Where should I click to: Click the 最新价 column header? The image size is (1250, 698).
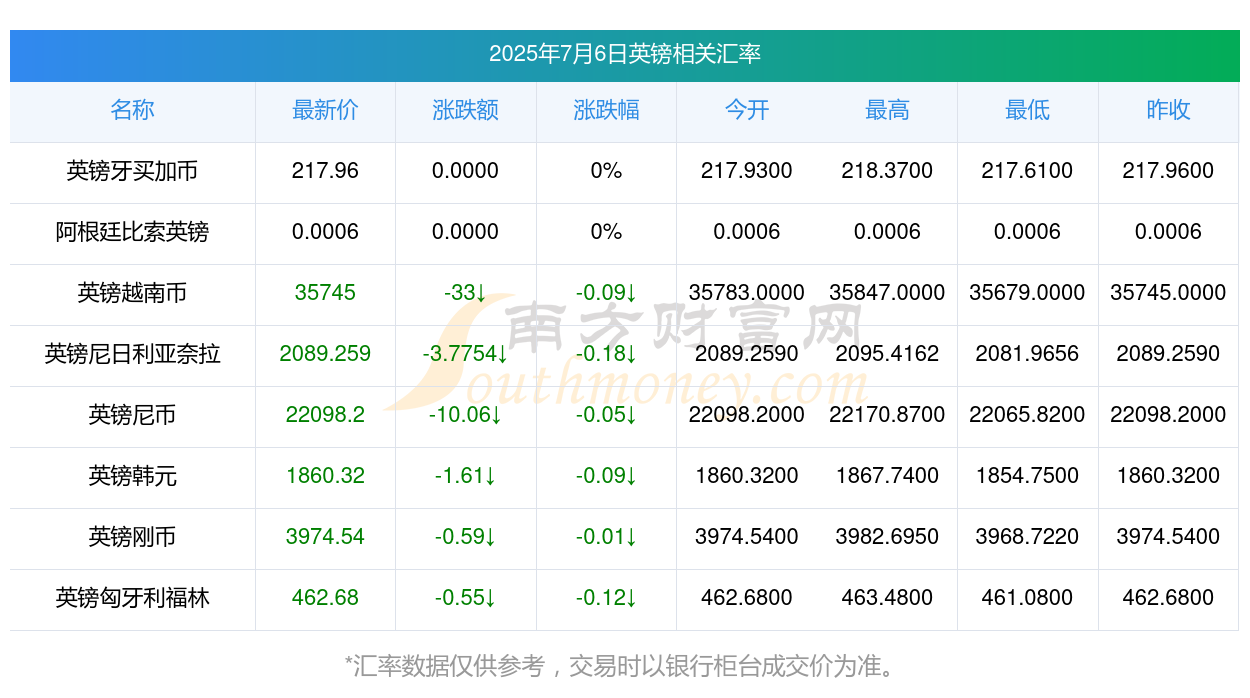pyautogui.click(x=325, y=110)
